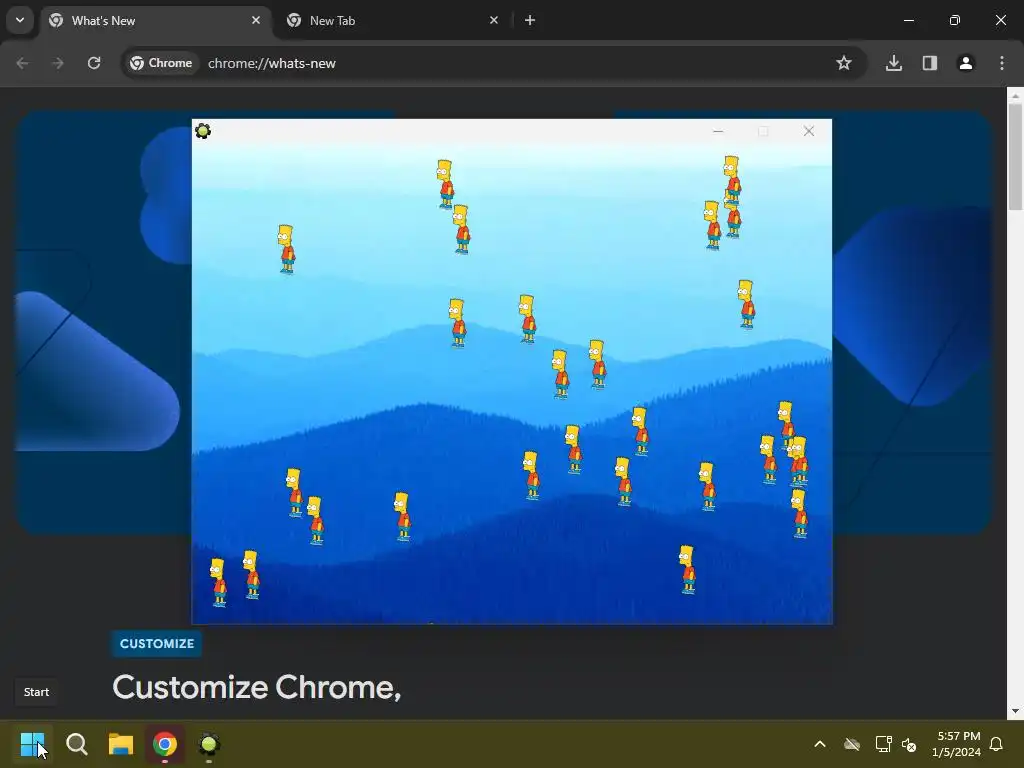
Task: Click the Start tooltip label
Action: 37,692
